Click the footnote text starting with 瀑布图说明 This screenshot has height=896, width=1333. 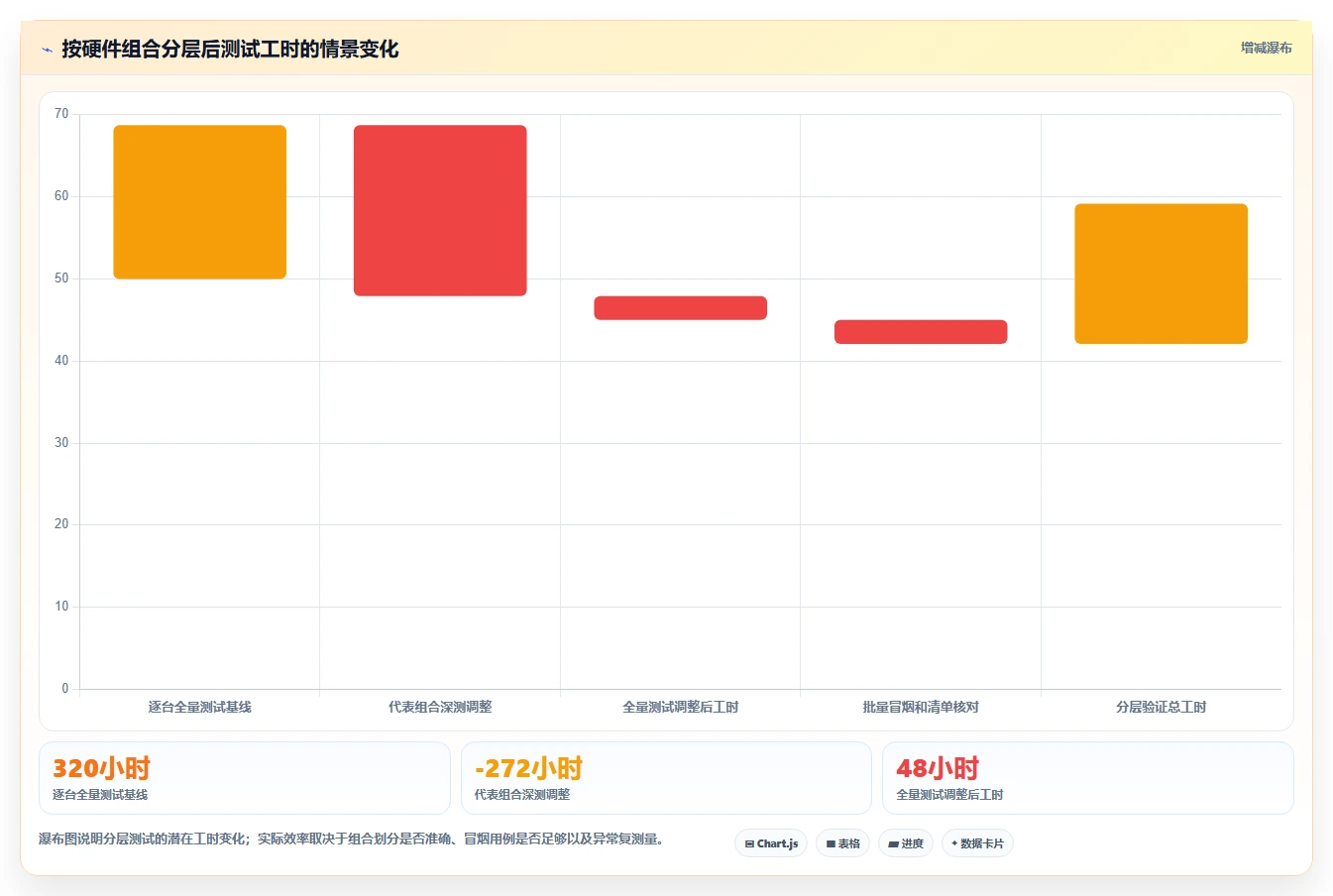351,839
